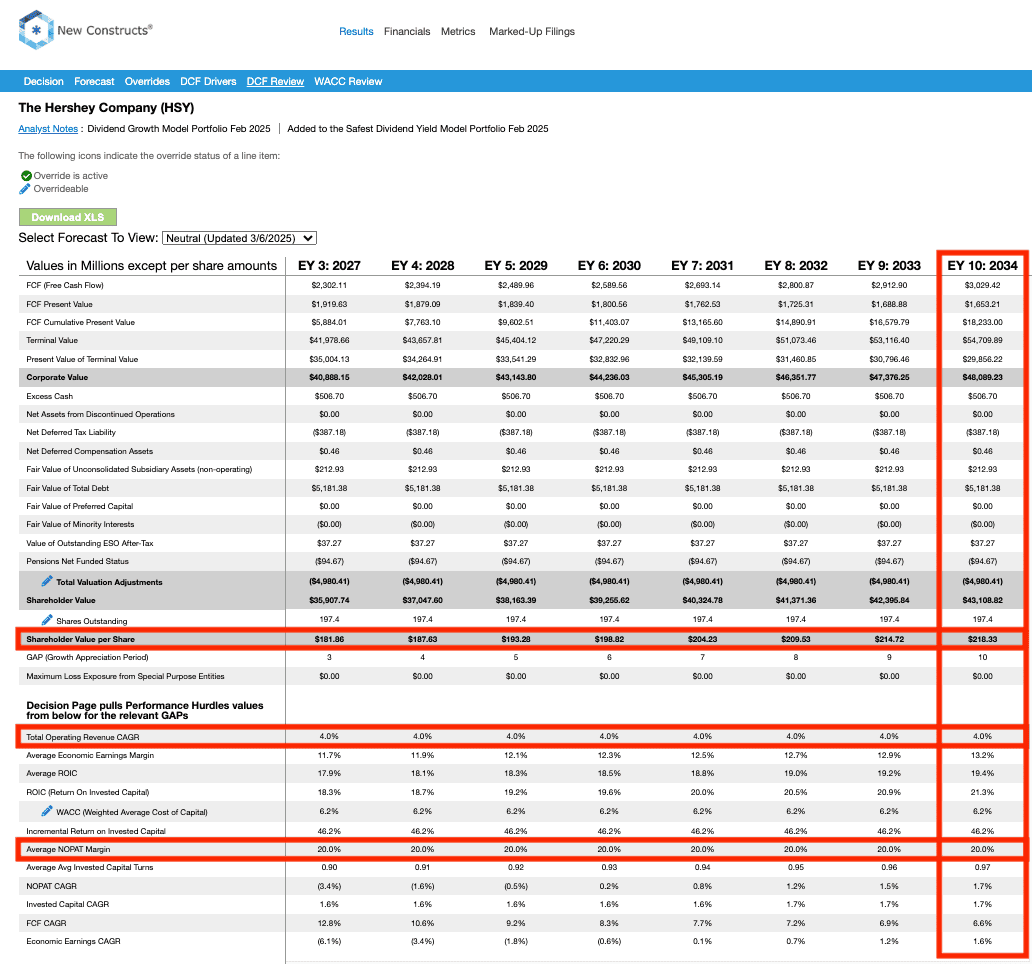Click the FCF Present Value row label
Viewport: 1032px width, 964px height.
tap(59, 304)
